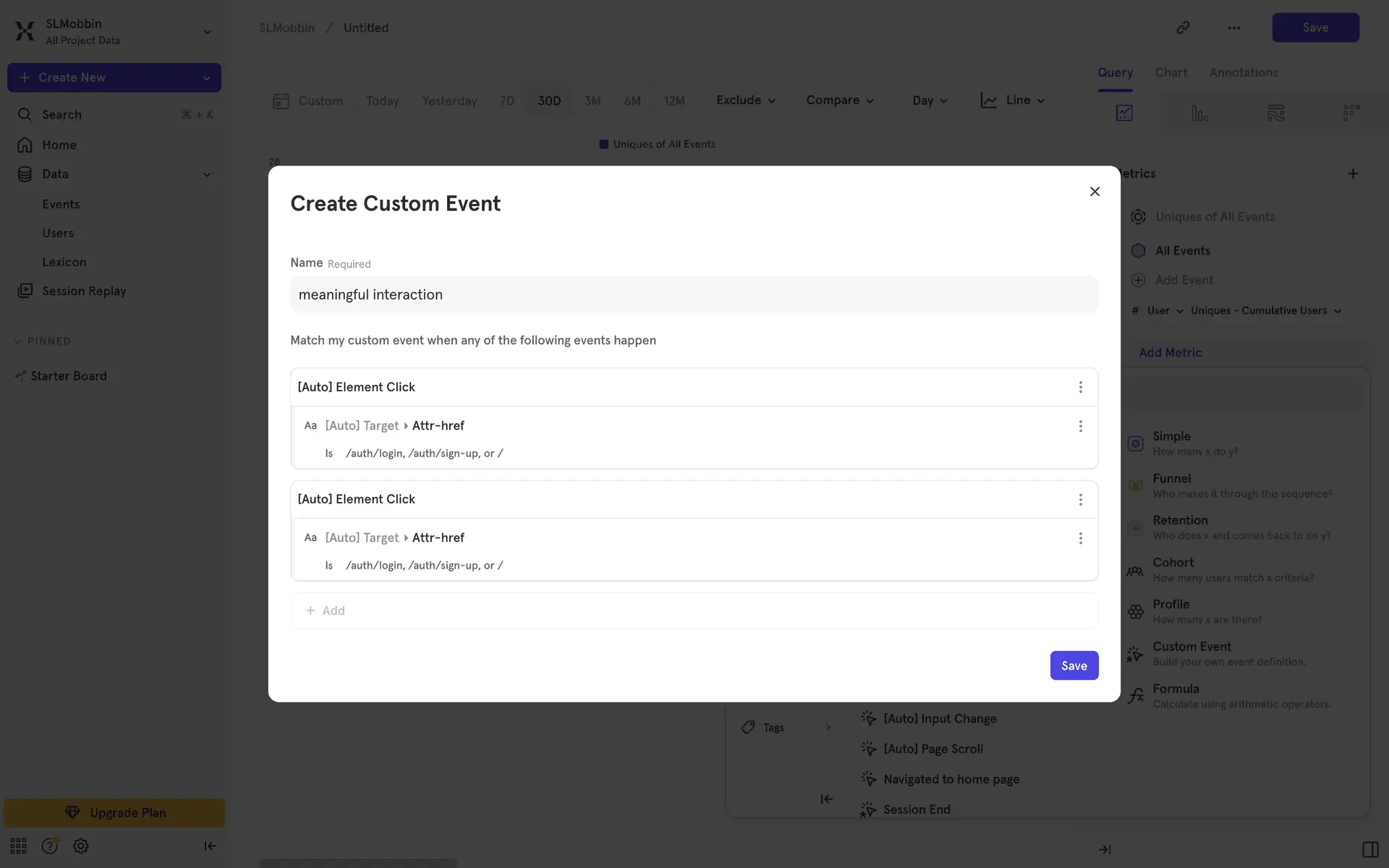Switch to the Chart tab
1389x868 pixels.
[1171, 72]
